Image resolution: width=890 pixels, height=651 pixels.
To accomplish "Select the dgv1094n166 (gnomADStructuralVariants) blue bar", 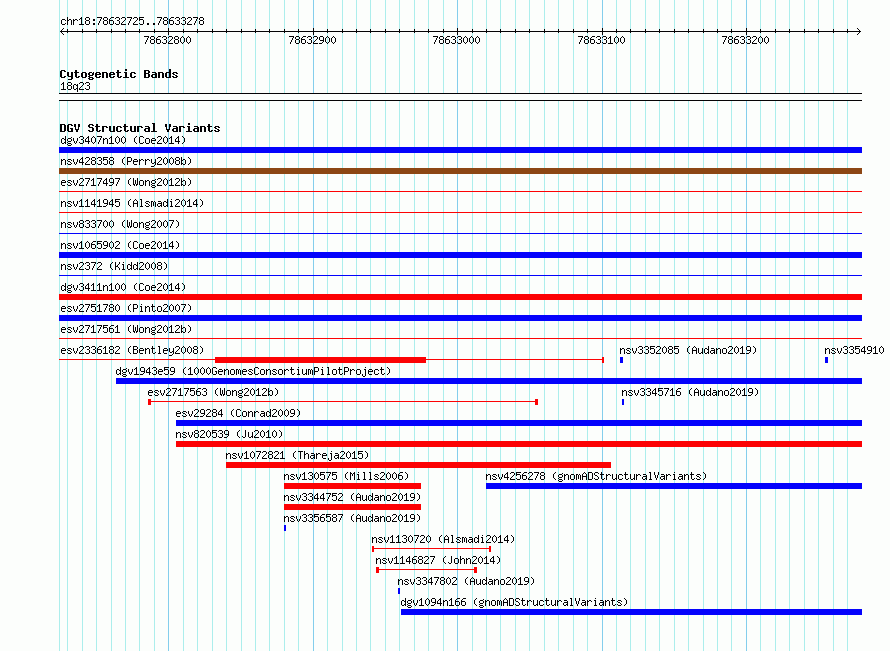I will (x=631, y=612).
